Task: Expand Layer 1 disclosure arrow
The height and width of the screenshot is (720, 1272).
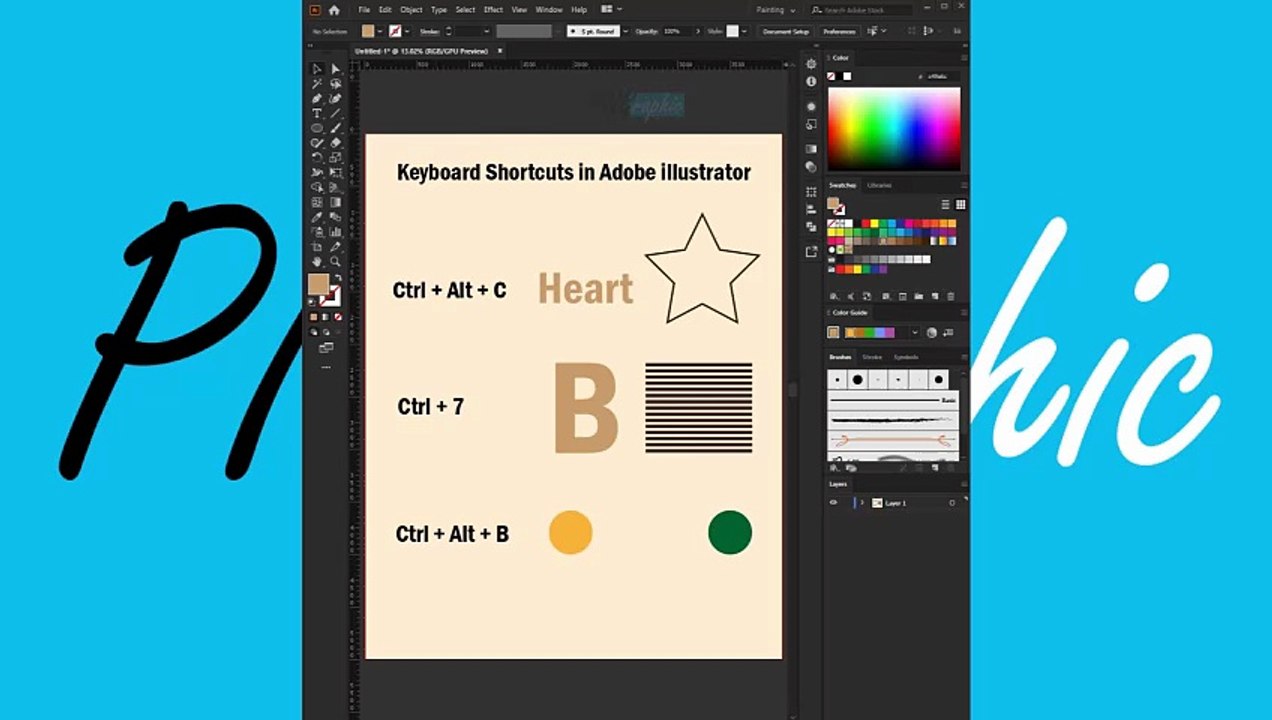Action: point(862,502)
